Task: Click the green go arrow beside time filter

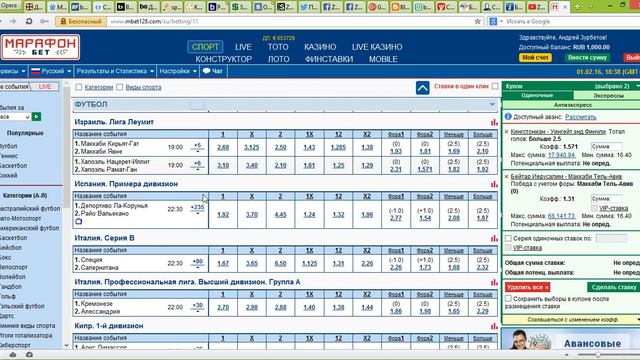Action: (x=36, y=117)
